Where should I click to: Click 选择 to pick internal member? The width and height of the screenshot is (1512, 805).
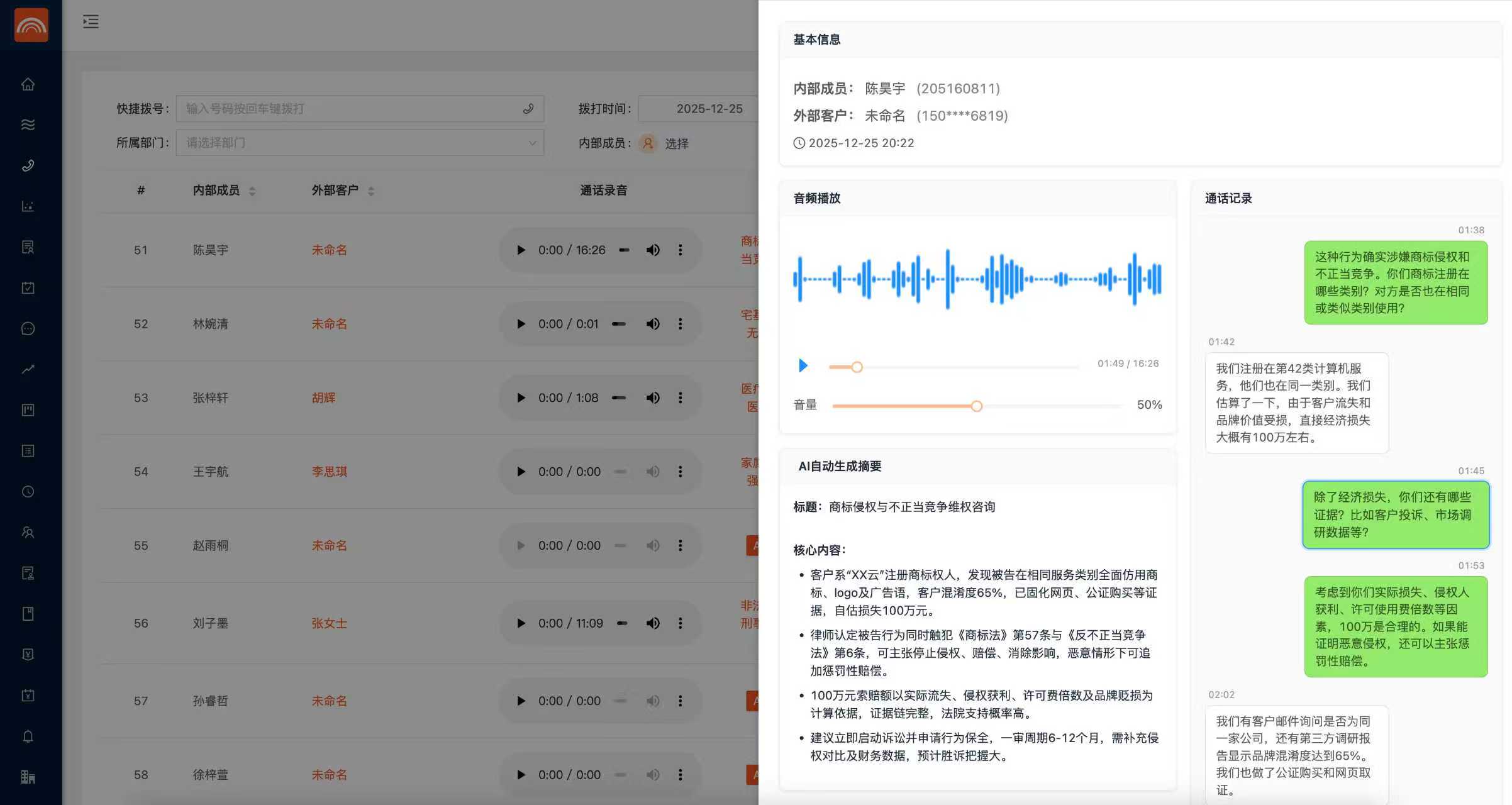coord(677,144)
